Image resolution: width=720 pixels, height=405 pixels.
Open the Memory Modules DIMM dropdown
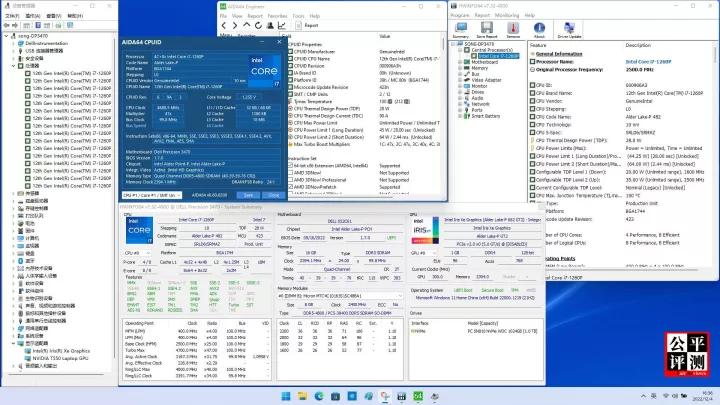(x=340, y=296)
